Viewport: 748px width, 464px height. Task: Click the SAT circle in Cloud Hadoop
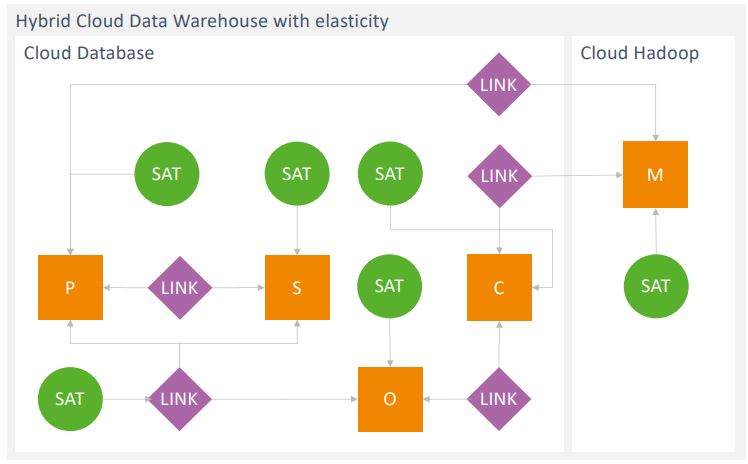point(655,286)
